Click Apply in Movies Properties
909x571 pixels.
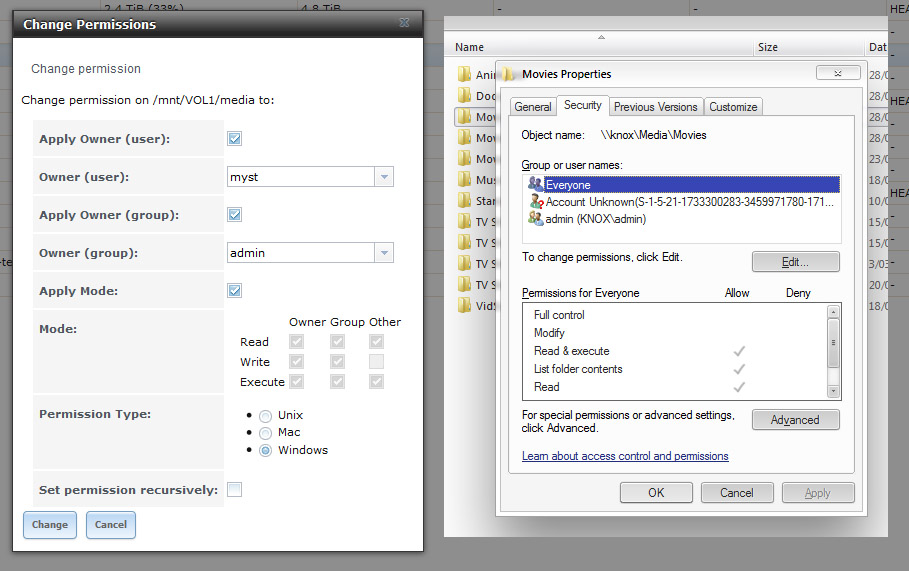(x=818, y=493)
